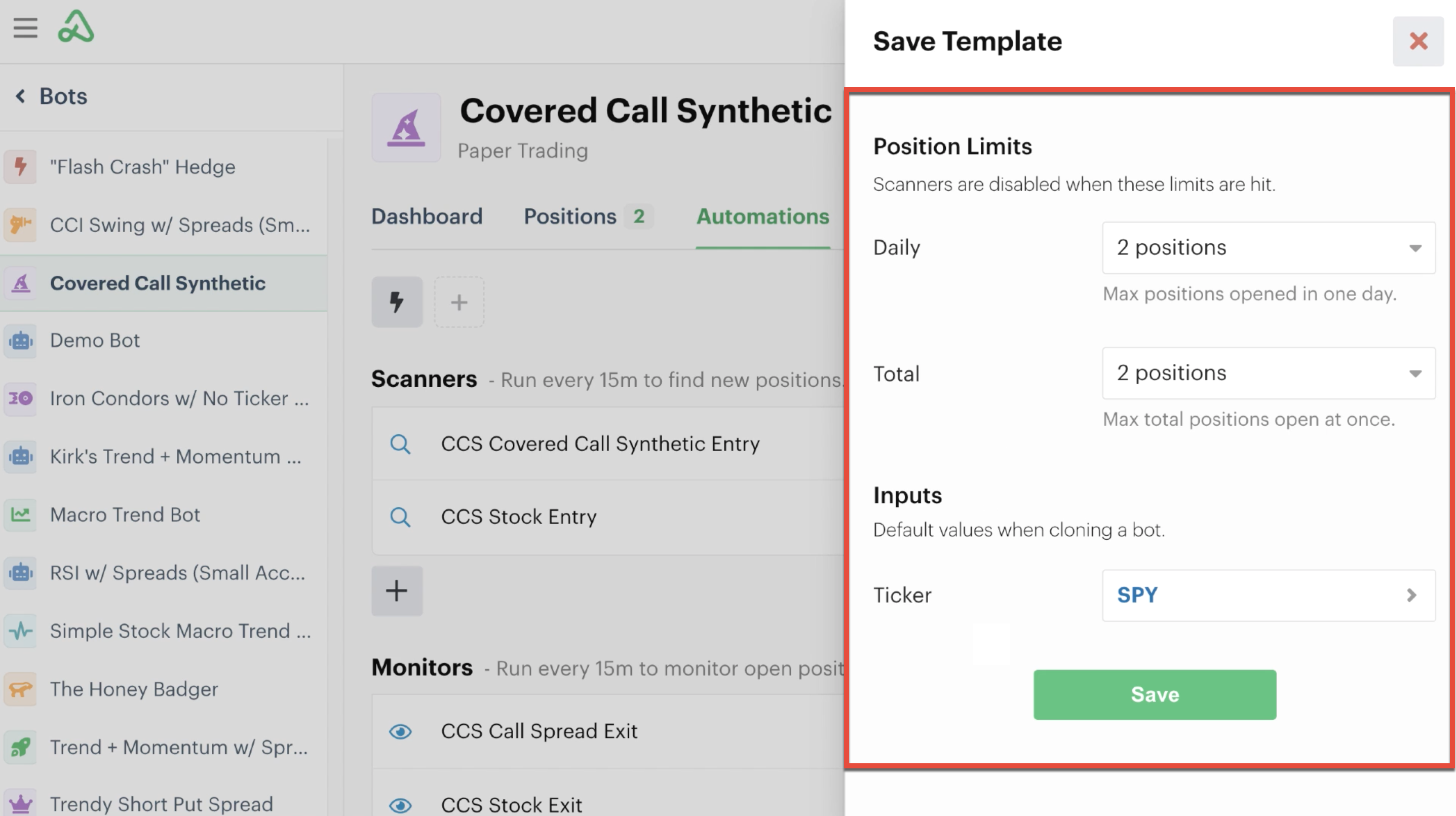Open the Total positions dropdown
This screenshot has width=1456, height=816.
pos(1269,373)
